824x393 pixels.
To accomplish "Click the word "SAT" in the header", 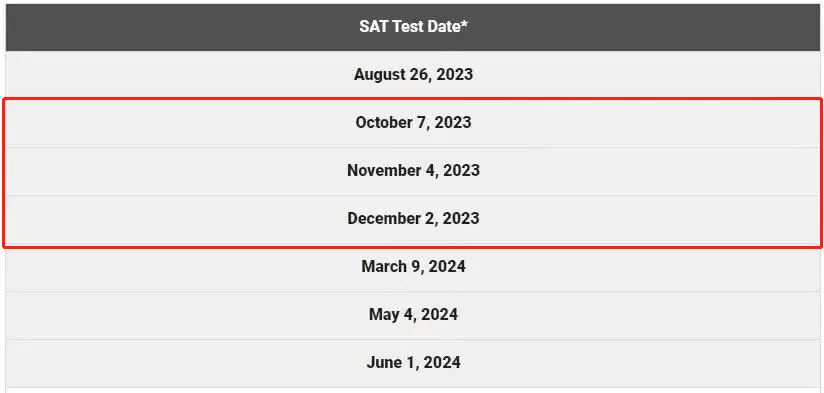I will [371, 27].
